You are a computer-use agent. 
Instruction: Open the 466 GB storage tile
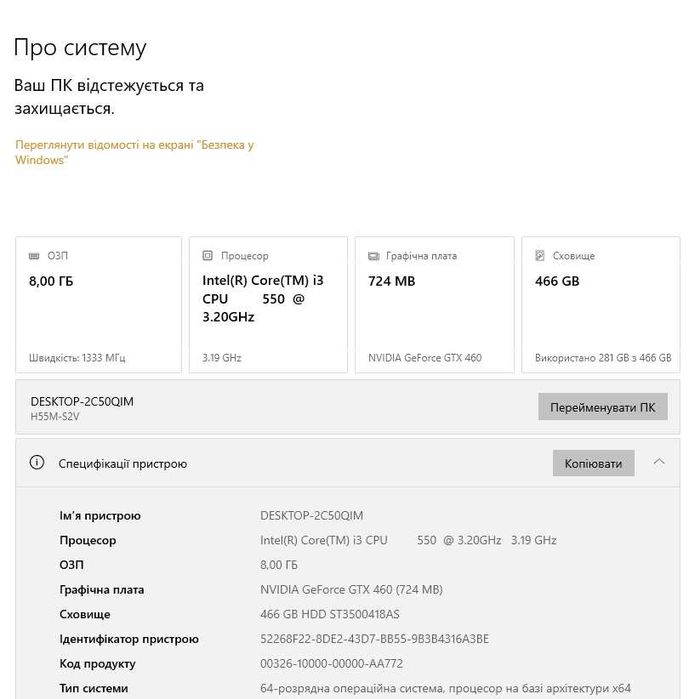(600, 304)
